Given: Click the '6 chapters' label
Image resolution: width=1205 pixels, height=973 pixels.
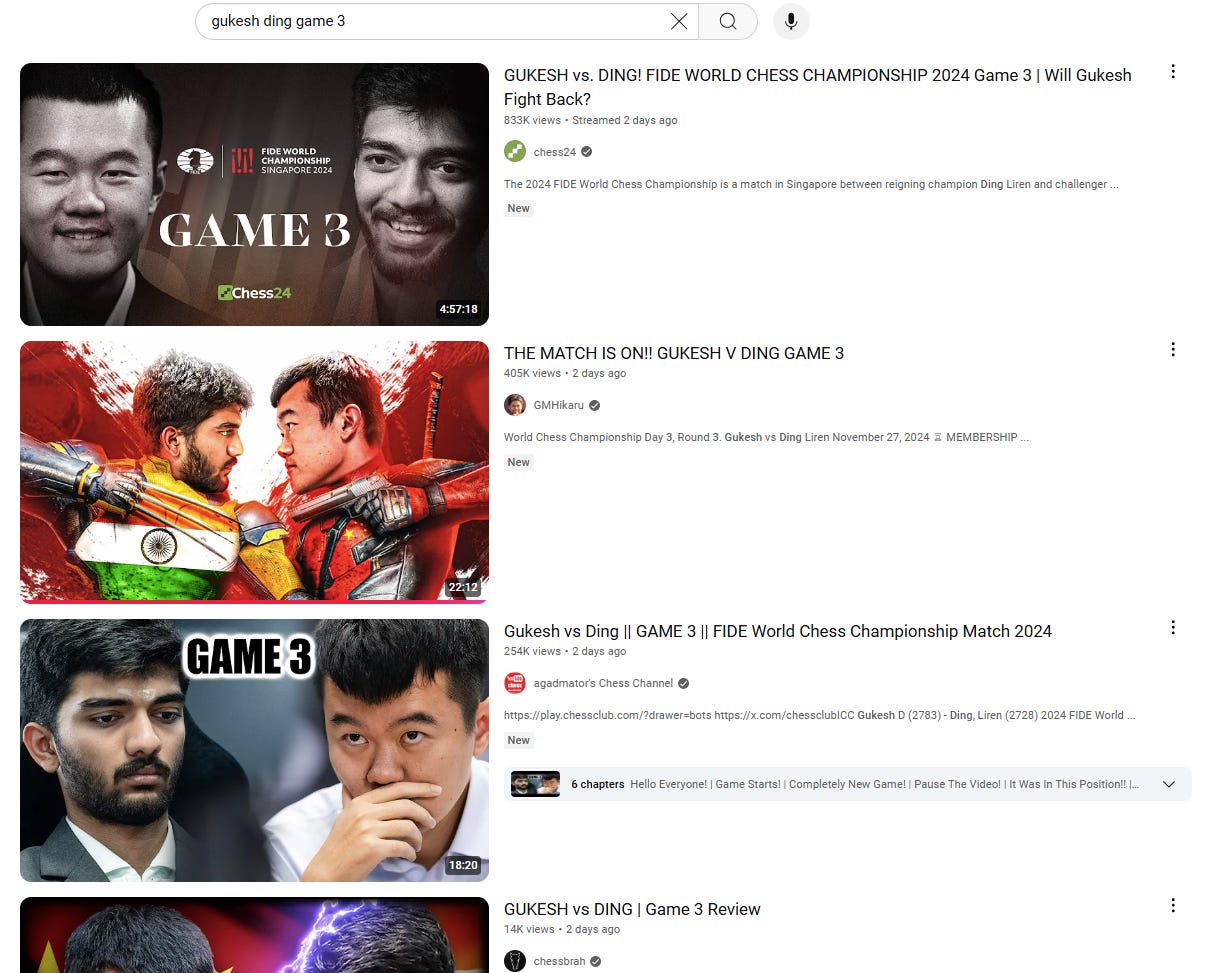Looking at the screenshot, I should pos(598,784).
